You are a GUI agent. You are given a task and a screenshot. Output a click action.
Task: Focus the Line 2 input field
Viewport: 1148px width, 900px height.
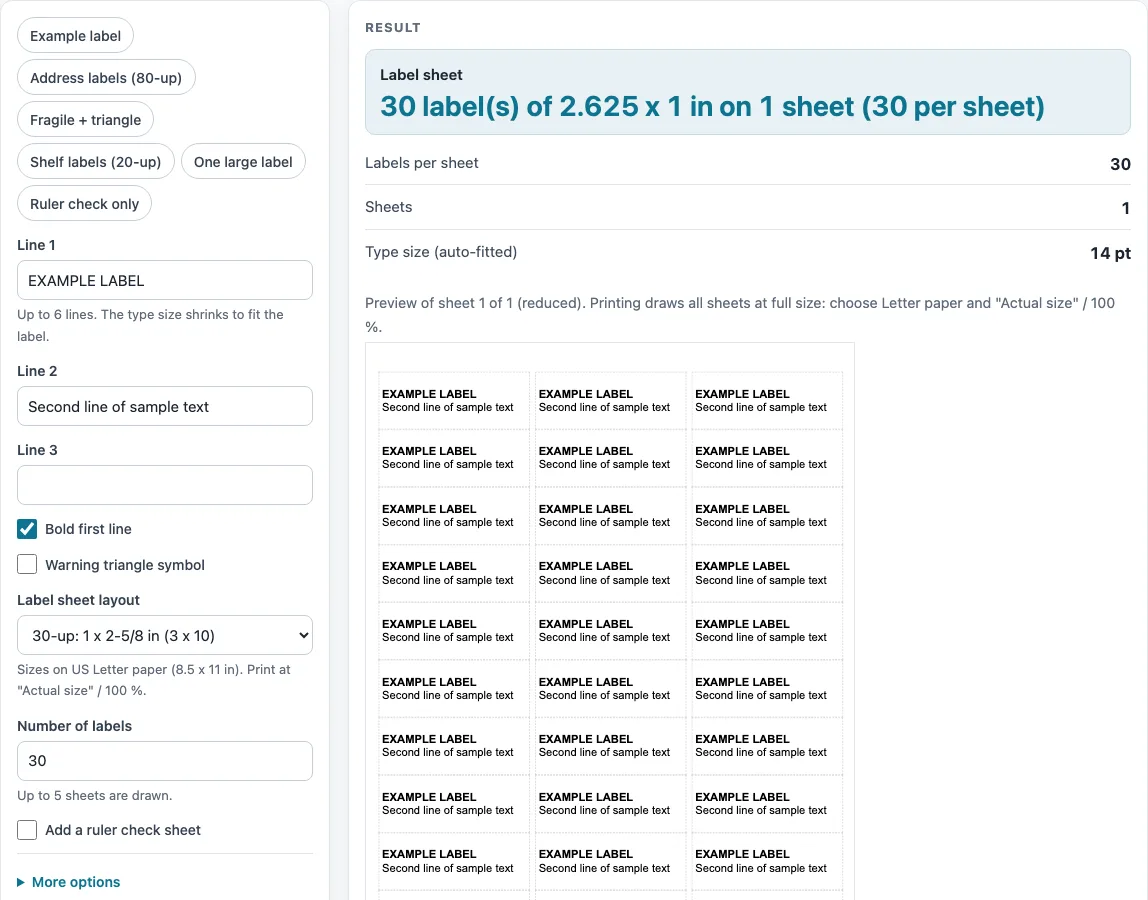165,406
